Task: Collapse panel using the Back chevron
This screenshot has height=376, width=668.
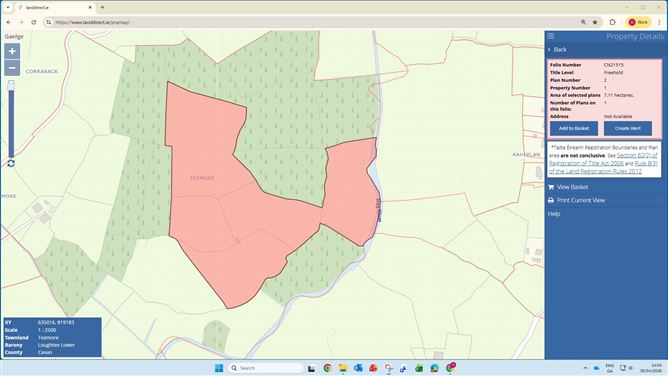Action: [549, 50]
